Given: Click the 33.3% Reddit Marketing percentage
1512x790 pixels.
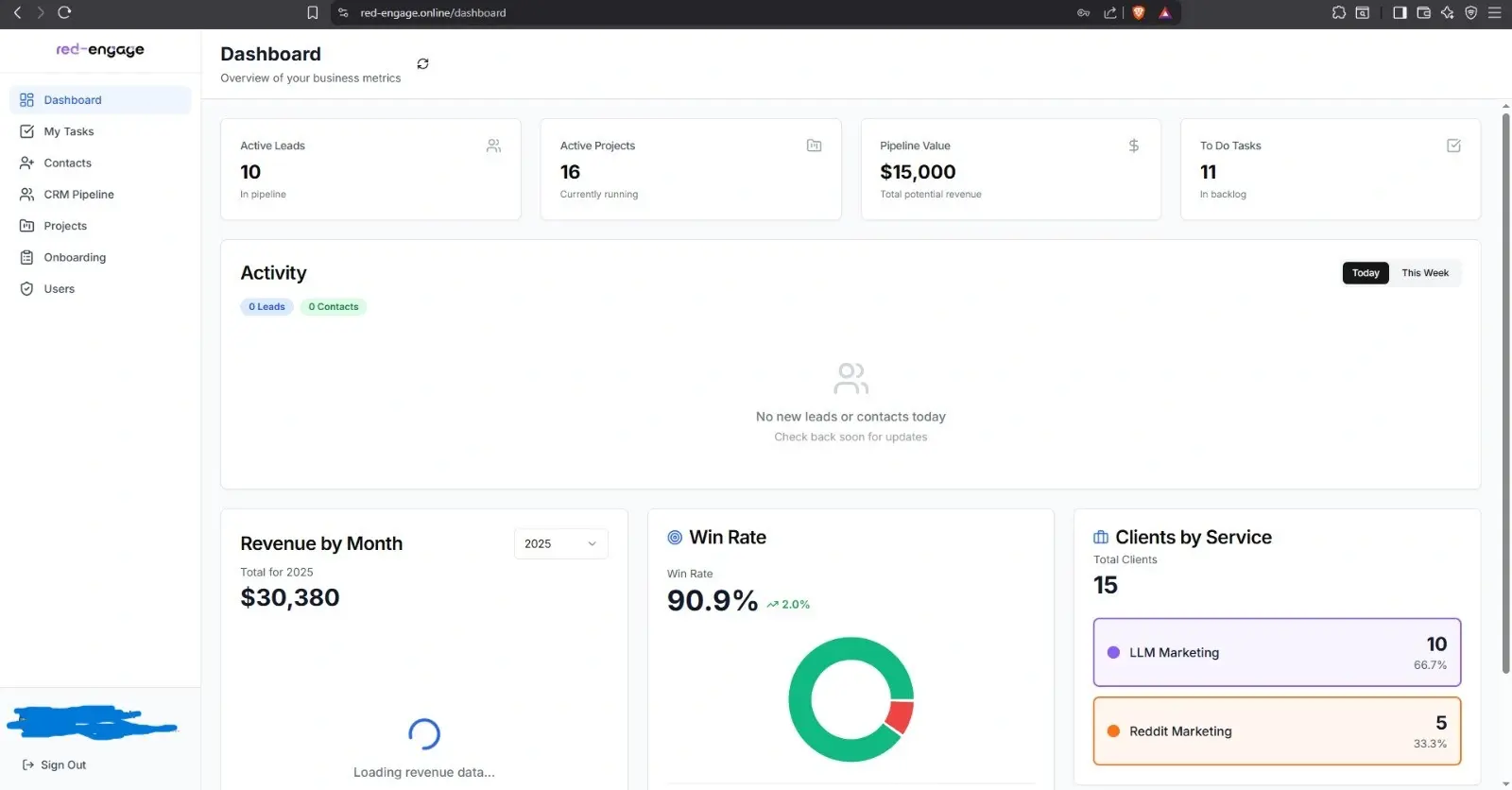Looking at the screenshot, I should pyautogui.click(x=1430, y=744).
